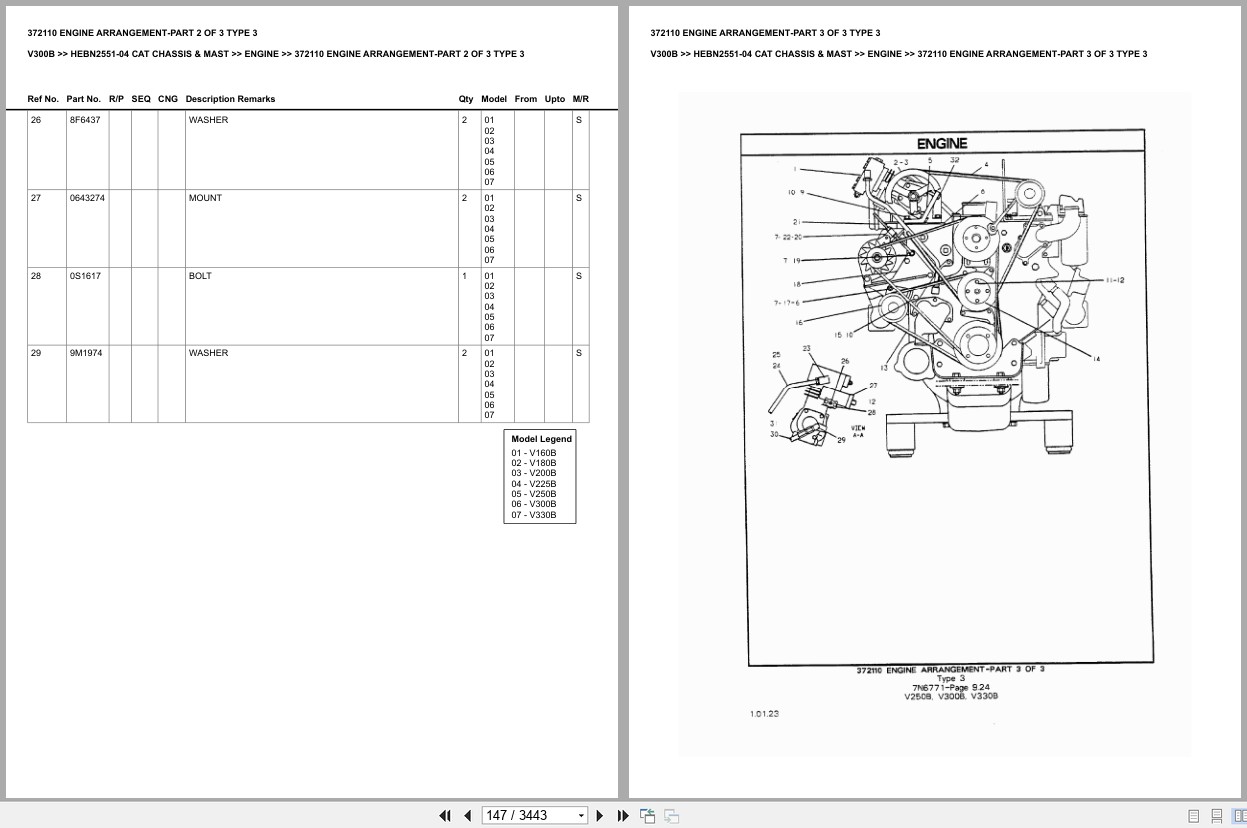Viewport: 1247px width, 828px height.
Task: Open the page number dropdown arrow
Action: click(581, 816)
